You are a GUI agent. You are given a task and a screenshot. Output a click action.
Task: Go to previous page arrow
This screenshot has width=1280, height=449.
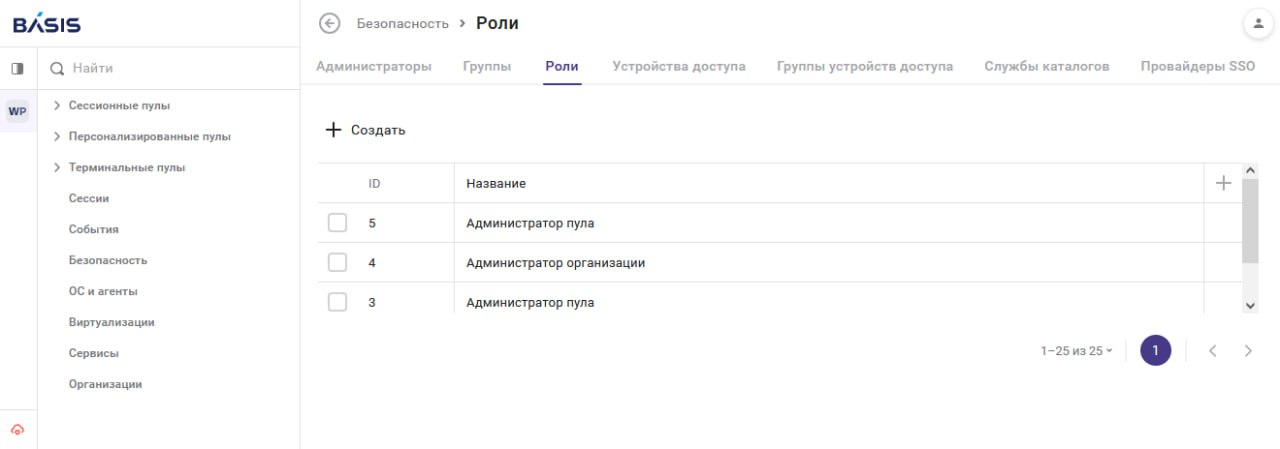pyautogui.click(x=1213, y=351)
